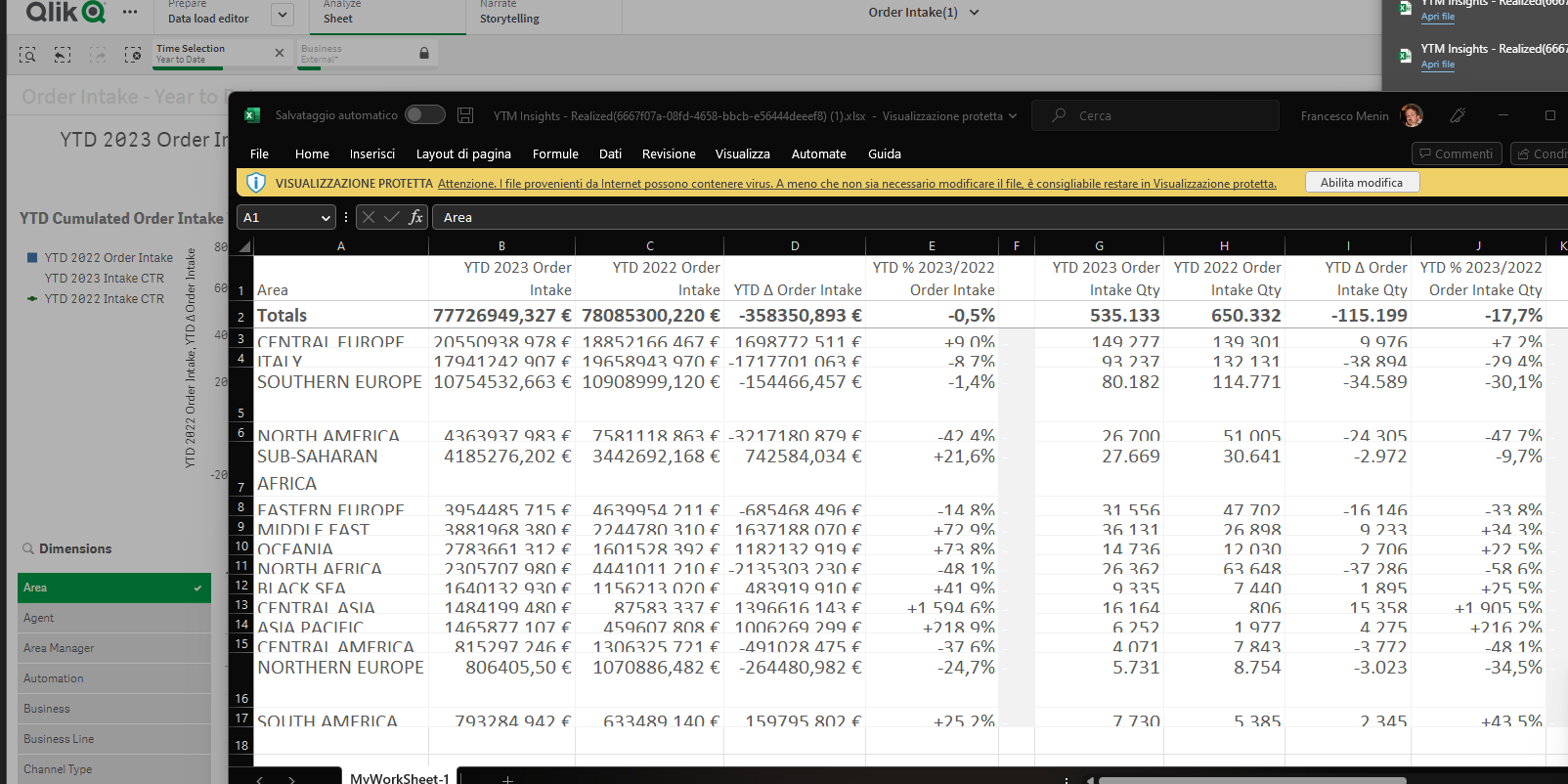The width and height of the screenshot is (1568, 784).
Task: Toggle Salvataggio automatico switch
Action: tap(425, 115)
